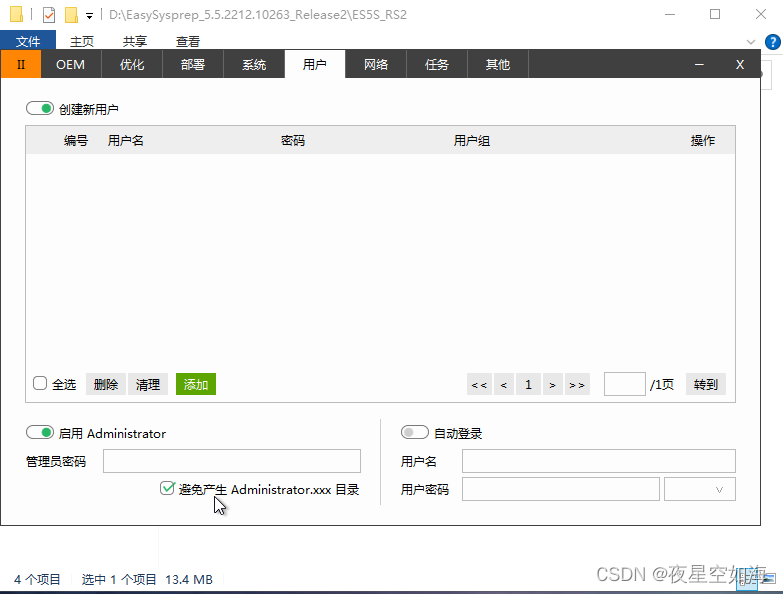Maximize the Explorer window
Image resolution: width=783 pixels, height=594 pixels.
pos(715,14)
